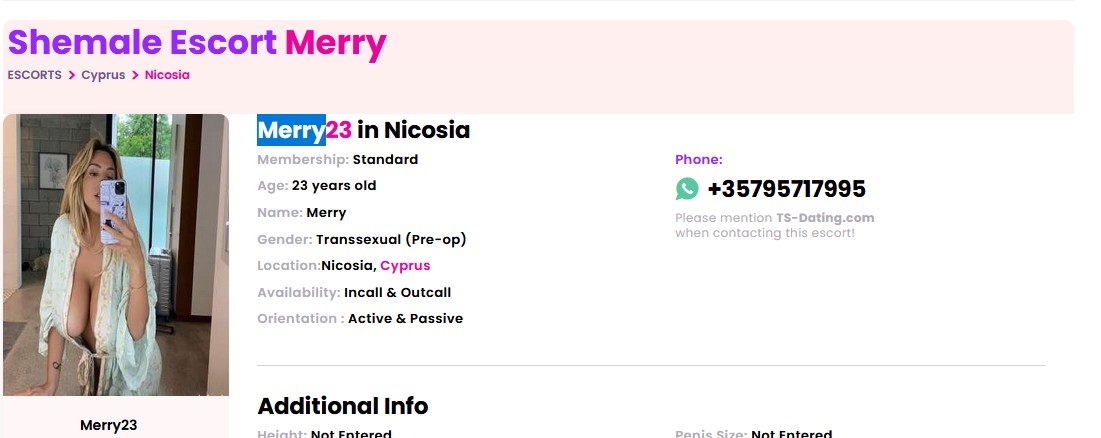This screenshot has height=438, width=1101.
Task: Click the chevron after ESCORTS breadcrumb
Action: [x=72, y=75]
